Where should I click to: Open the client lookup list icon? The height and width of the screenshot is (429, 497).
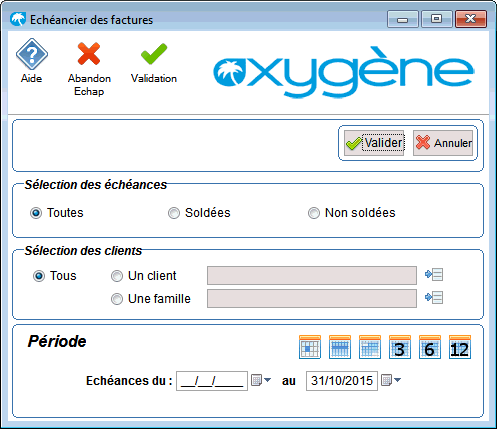click(434, 275)
